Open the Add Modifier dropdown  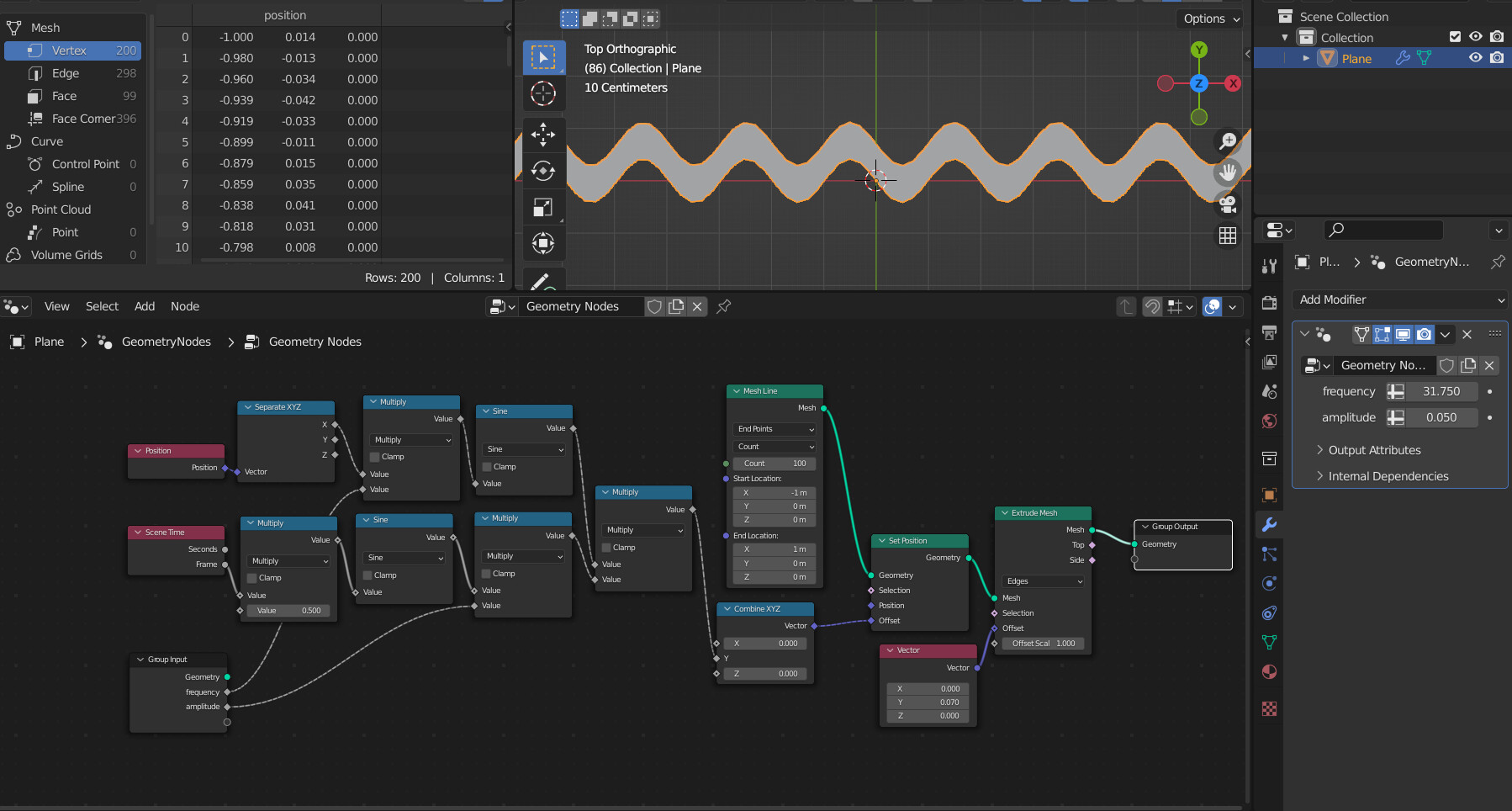click(1398, 299)
